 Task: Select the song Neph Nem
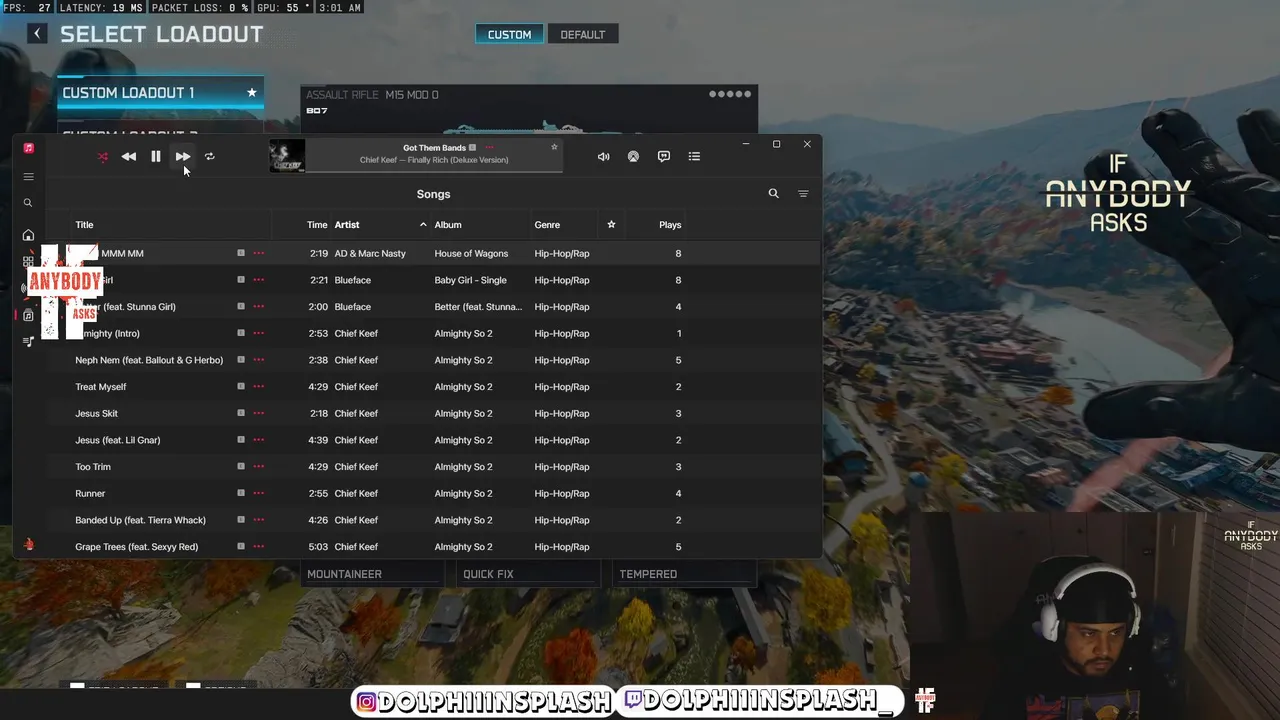pyautogui.click(x=149, y=360)
